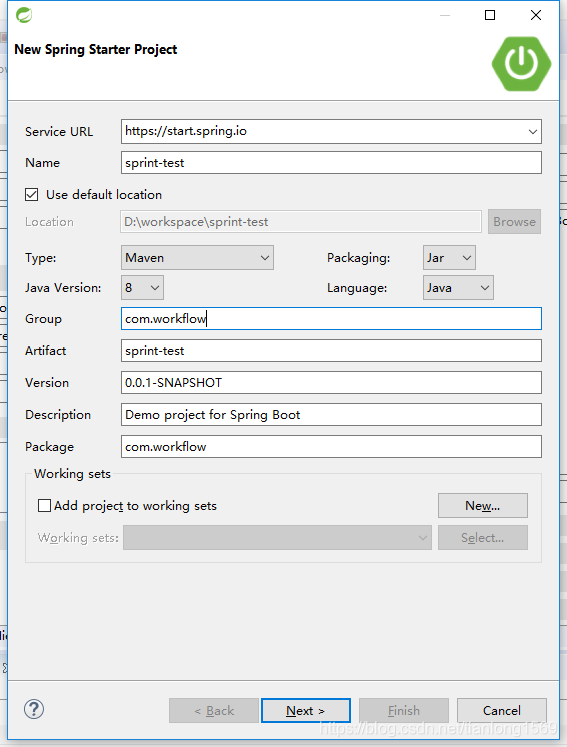Open the Type Maven dropdown

[x=197, y=258]
